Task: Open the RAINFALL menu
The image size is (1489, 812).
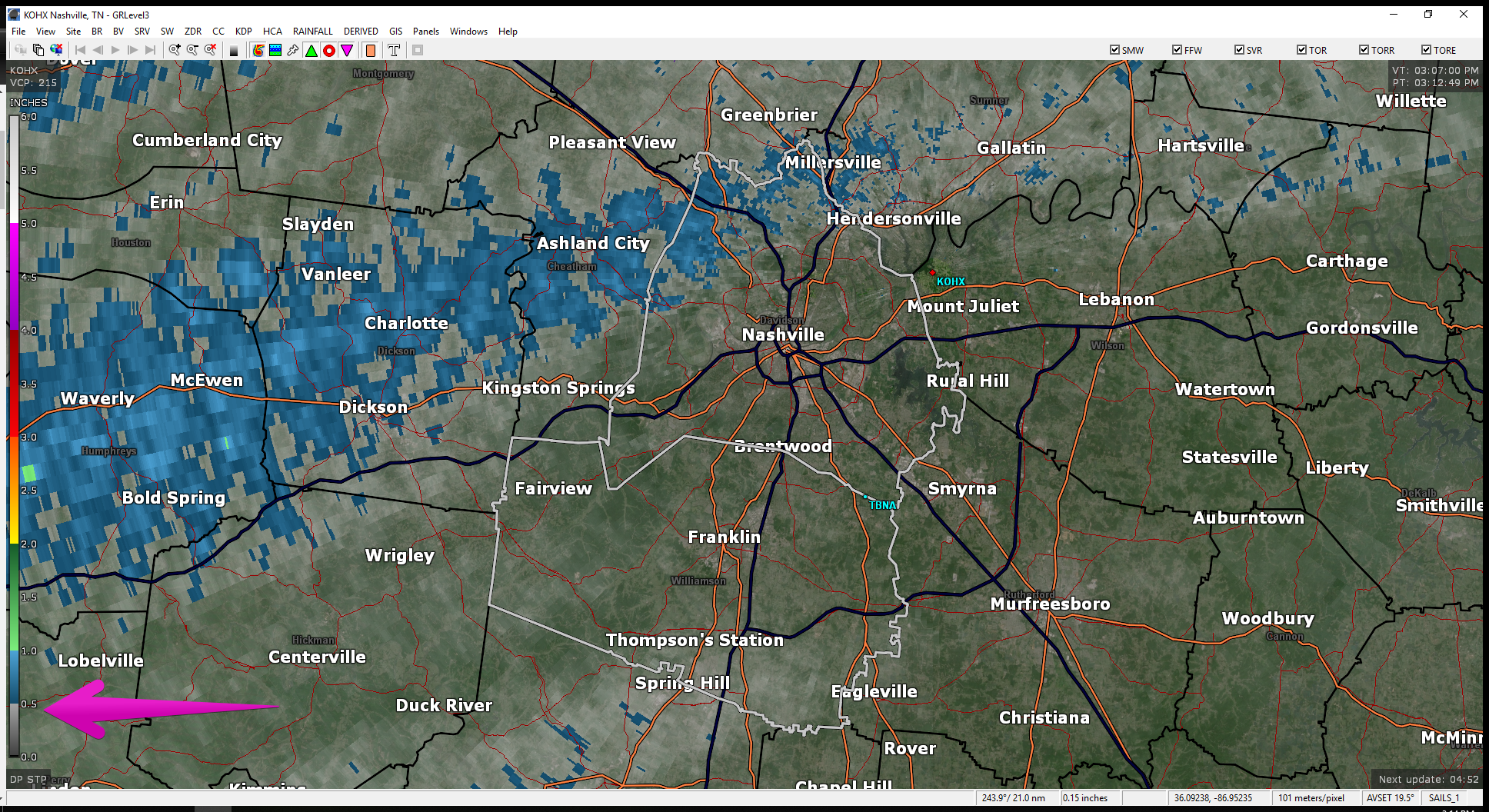Action: point(313,32)
